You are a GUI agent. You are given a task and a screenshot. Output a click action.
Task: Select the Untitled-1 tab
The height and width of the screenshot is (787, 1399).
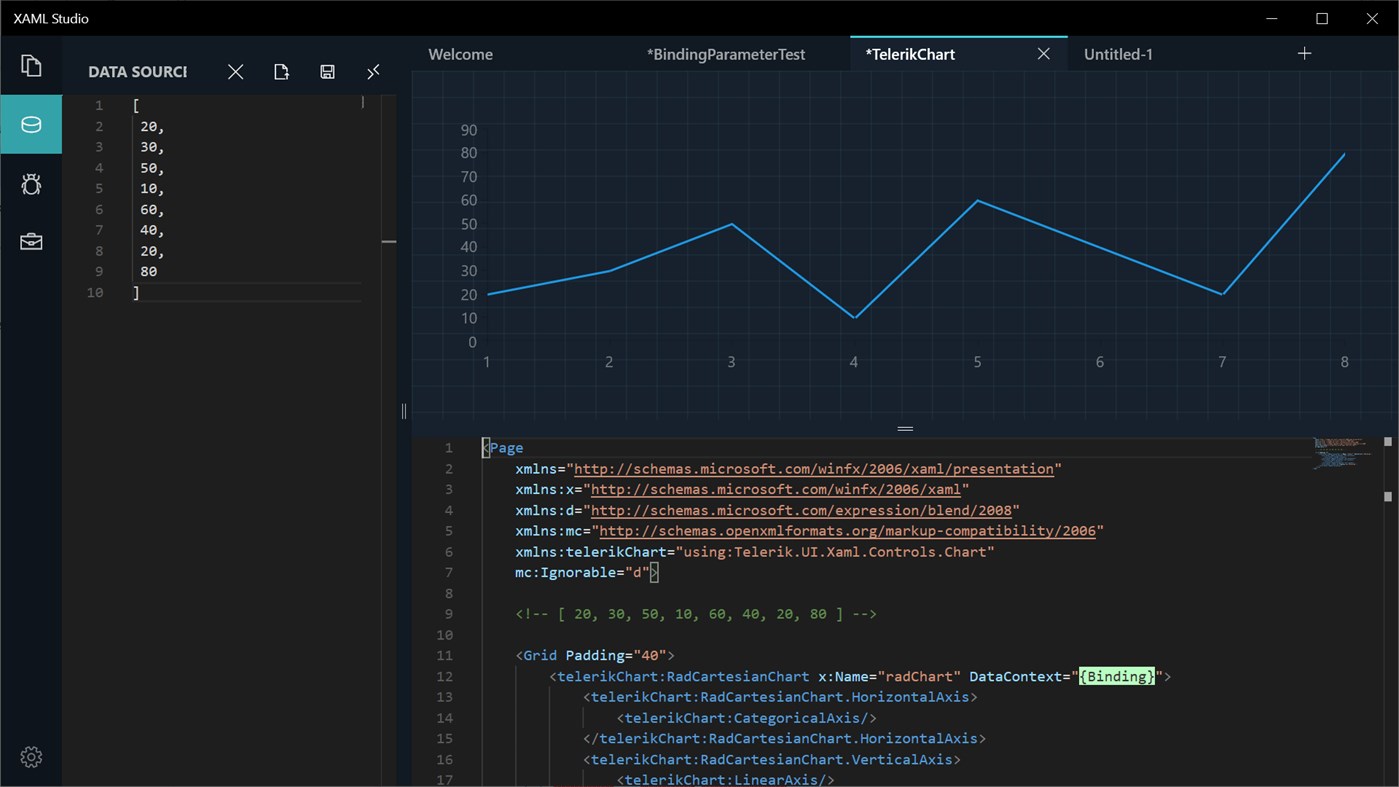(1118, 54)
